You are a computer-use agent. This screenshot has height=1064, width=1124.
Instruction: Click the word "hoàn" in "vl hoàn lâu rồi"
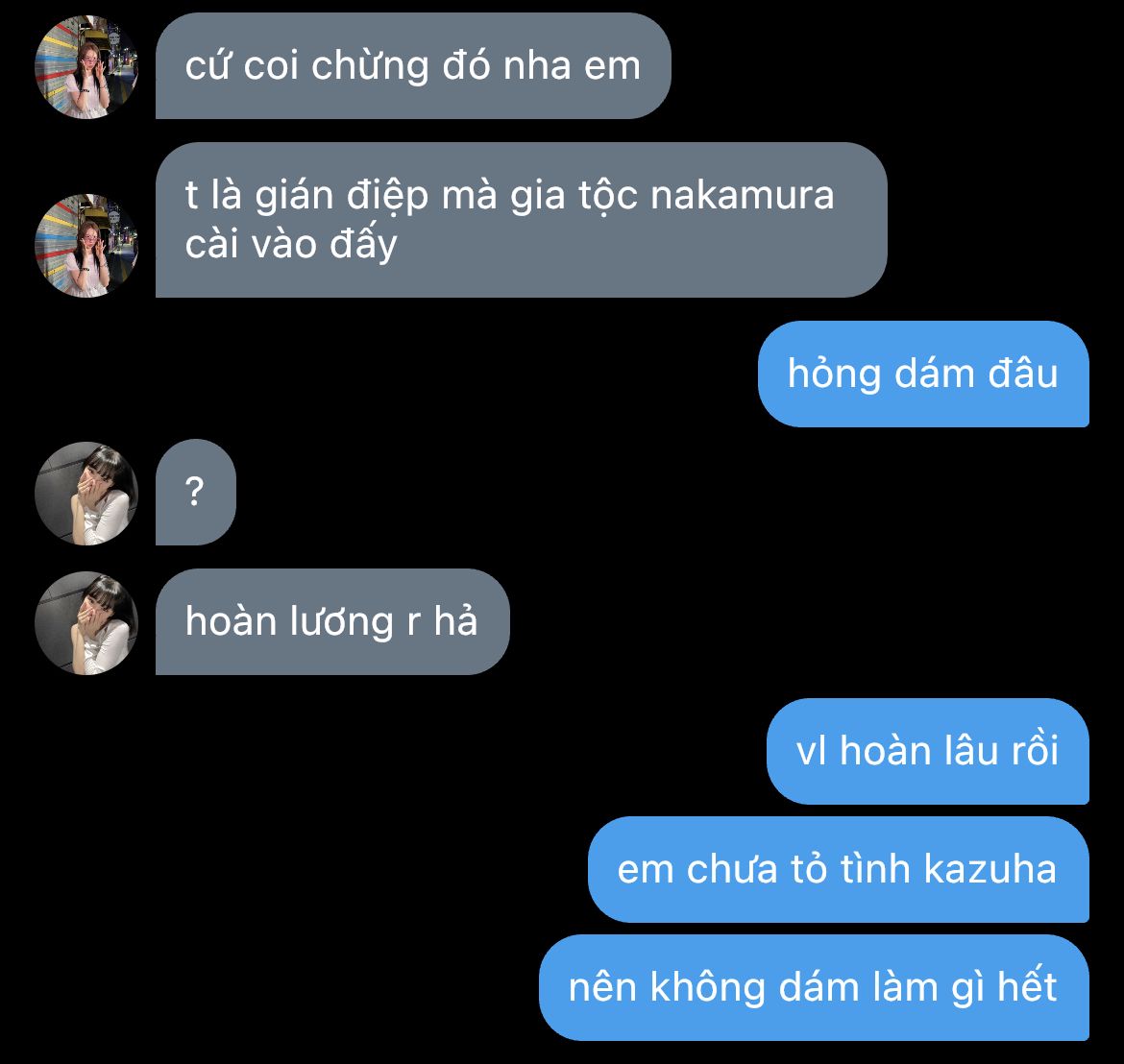click(x=886, y=751)
